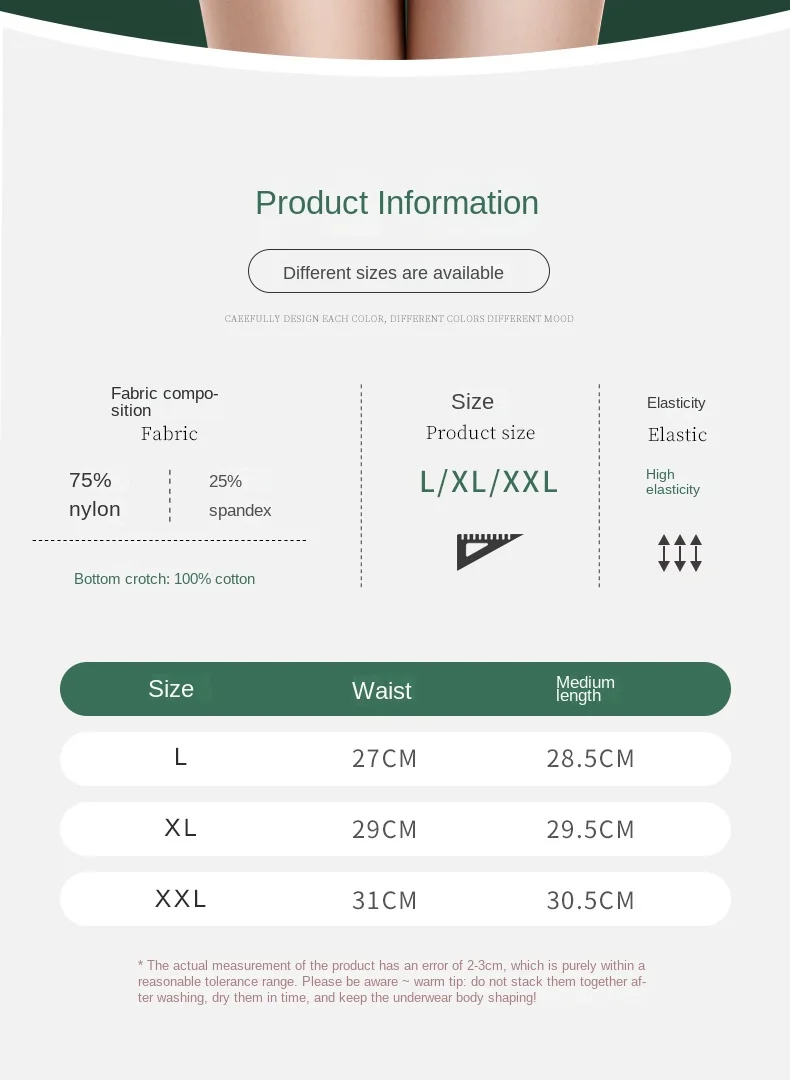Click the High elasticity label
Image resolution: width=790 pixels, height=1080 pixels.
point(673,482)
